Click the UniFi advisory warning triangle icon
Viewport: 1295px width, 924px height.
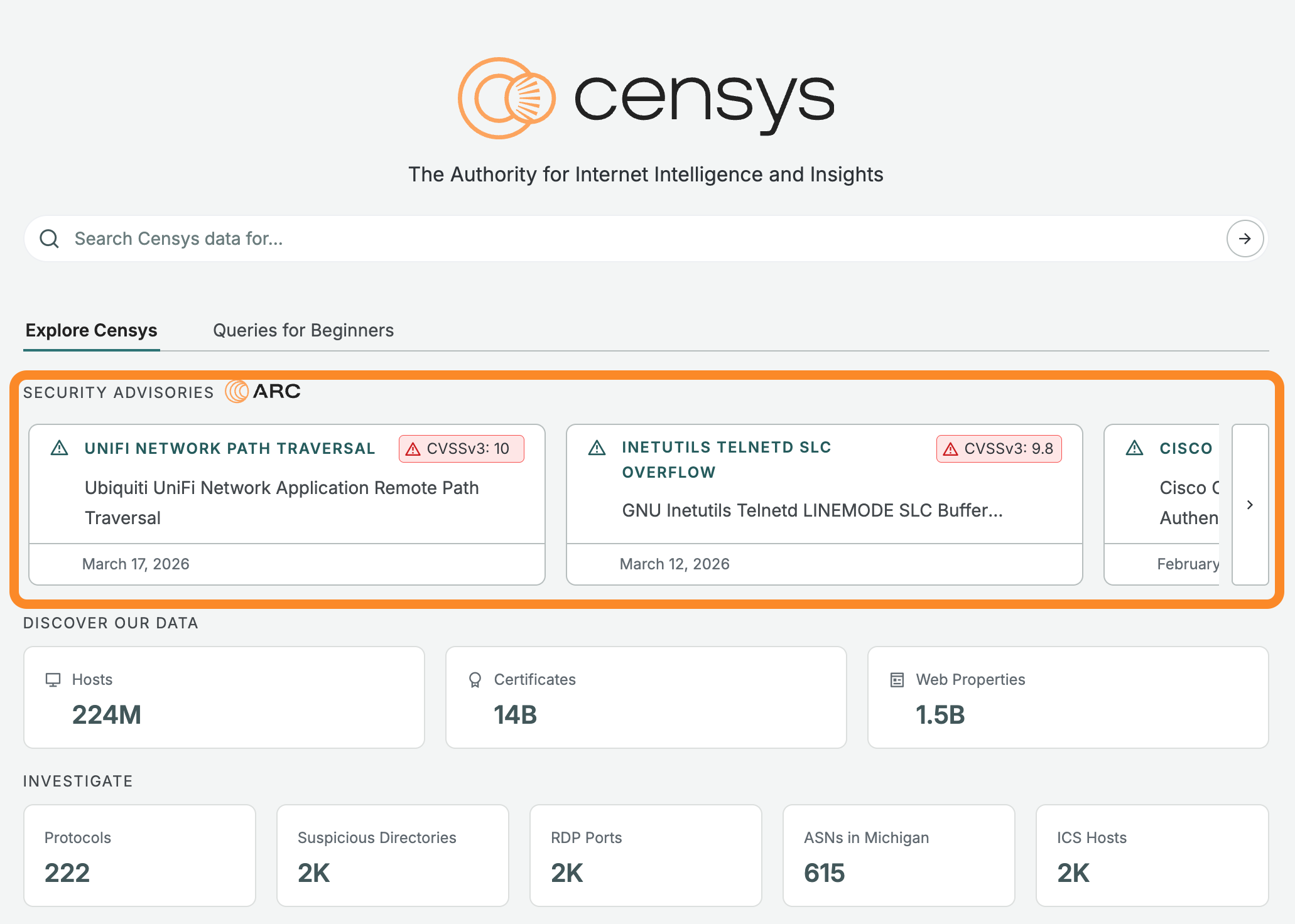[60, 448]
